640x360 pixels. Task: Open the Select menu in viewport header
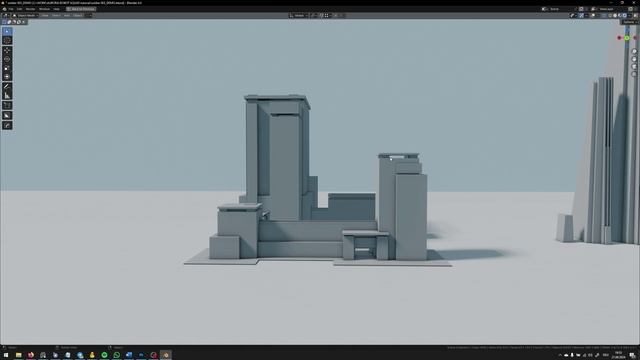pos(56,16)
